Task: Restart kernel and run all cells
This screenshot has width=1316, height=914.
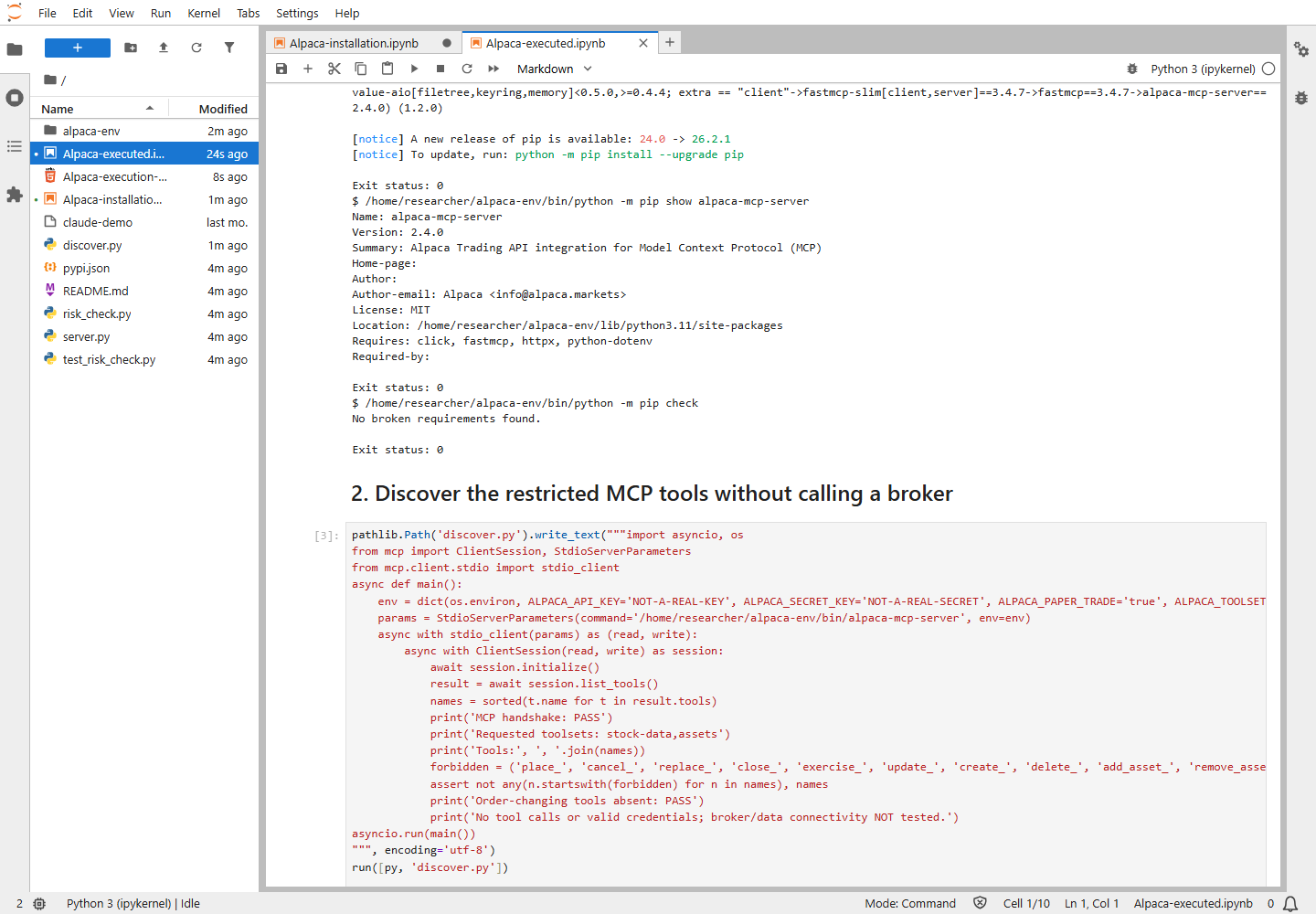Action: pyautogui.click(x=493, y=69)
